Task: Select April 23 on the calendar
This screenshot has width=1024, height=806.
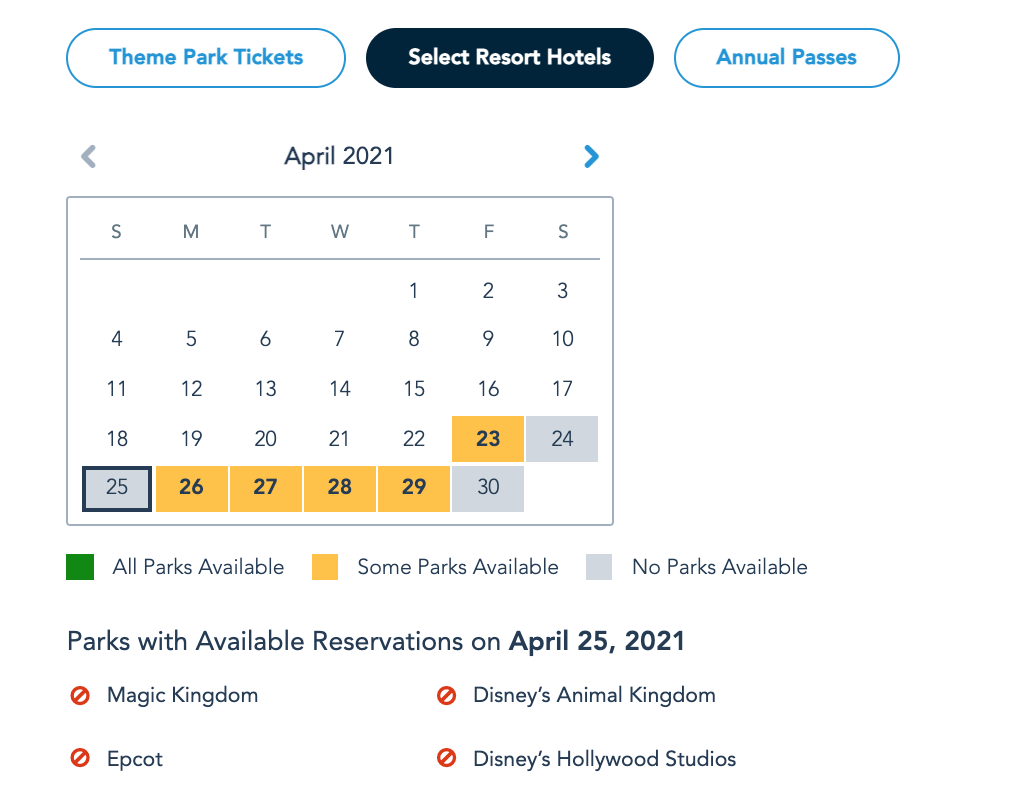Action: [488, 439]
